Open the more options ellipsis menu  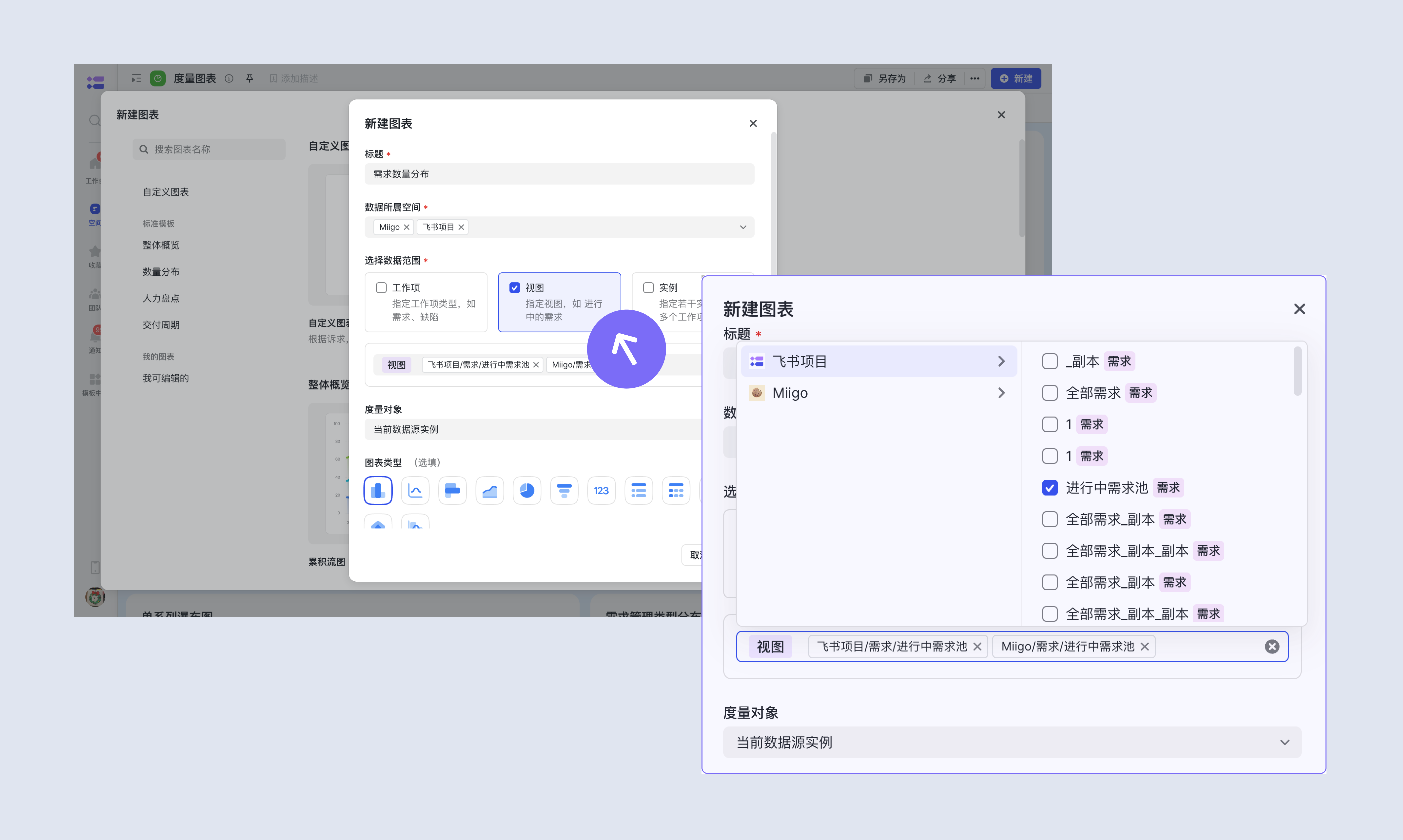[974, 78]
